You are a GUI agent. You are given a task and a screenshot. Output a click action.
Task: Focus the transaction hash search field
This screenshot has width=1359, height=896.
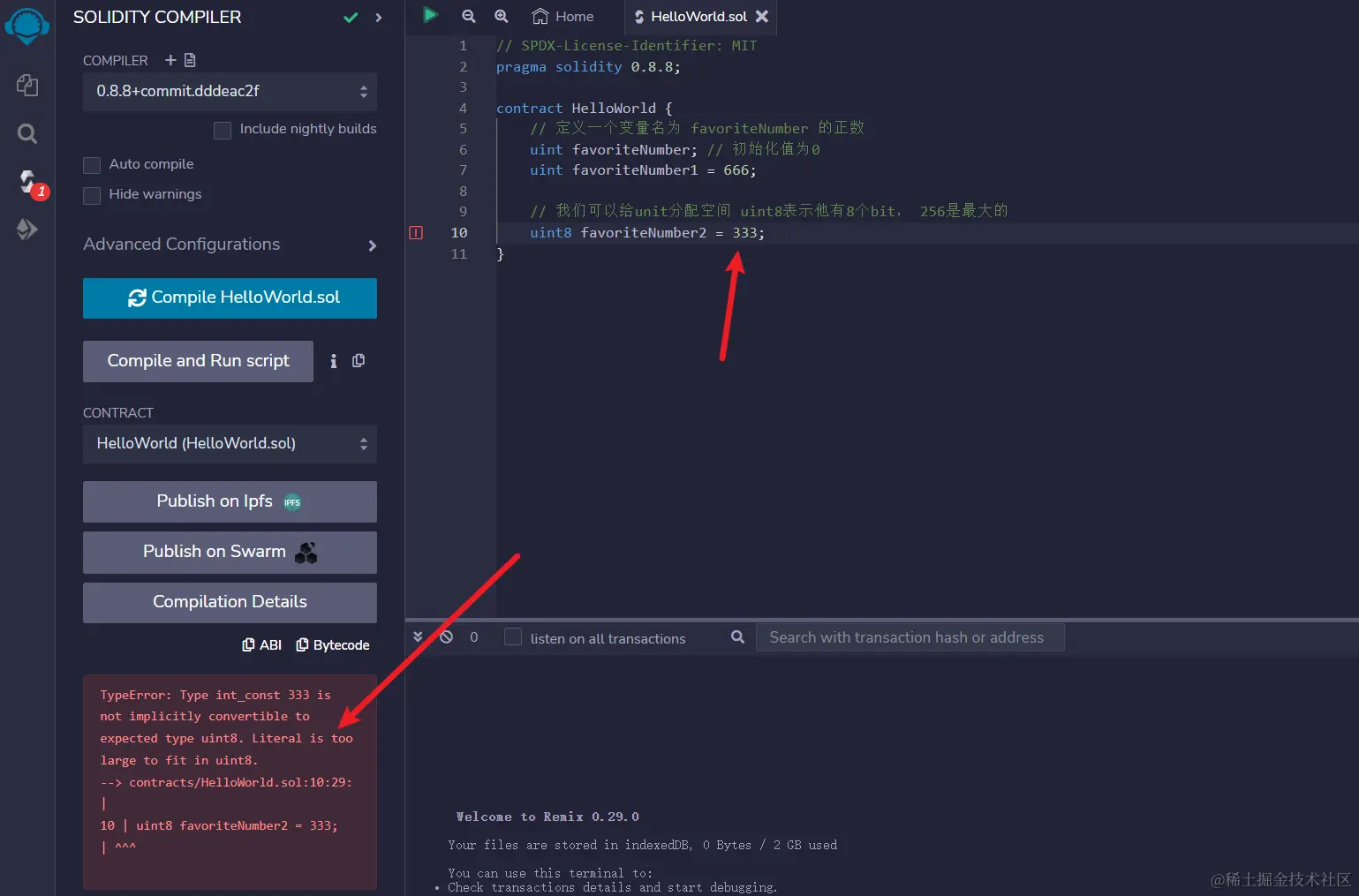[x=910, y=637]
